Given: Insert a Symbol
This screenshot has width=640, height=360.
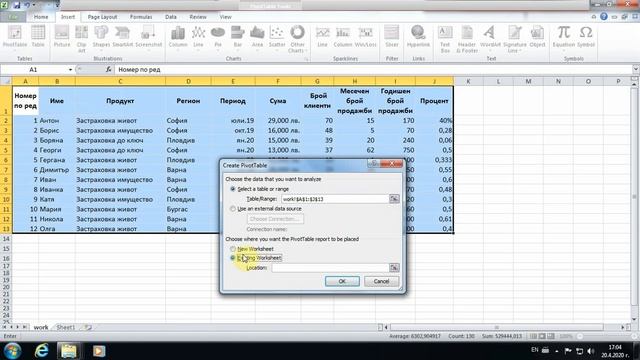Looking at the screenshot, I should [x=586, y=37].
